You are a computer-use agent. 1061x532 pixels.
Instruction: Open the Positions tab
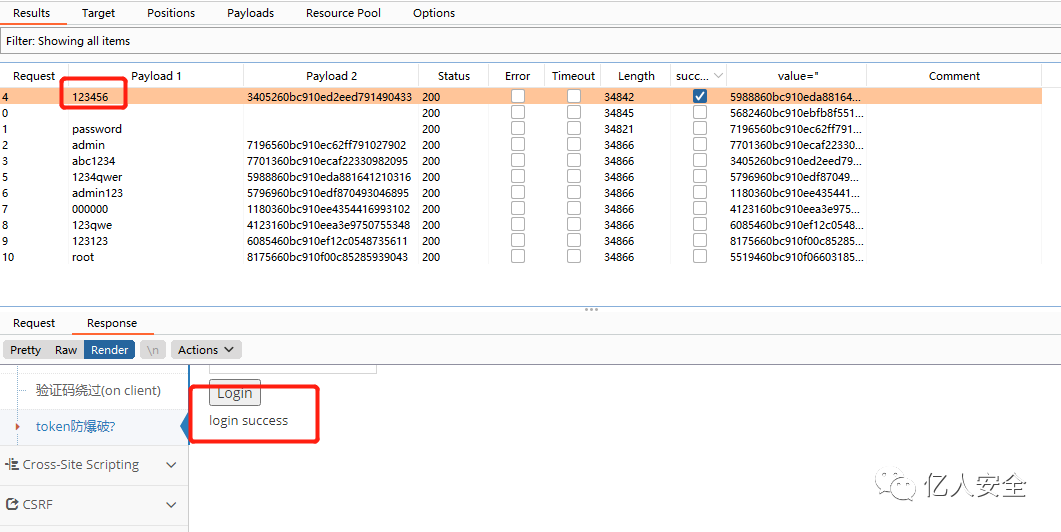171,13
